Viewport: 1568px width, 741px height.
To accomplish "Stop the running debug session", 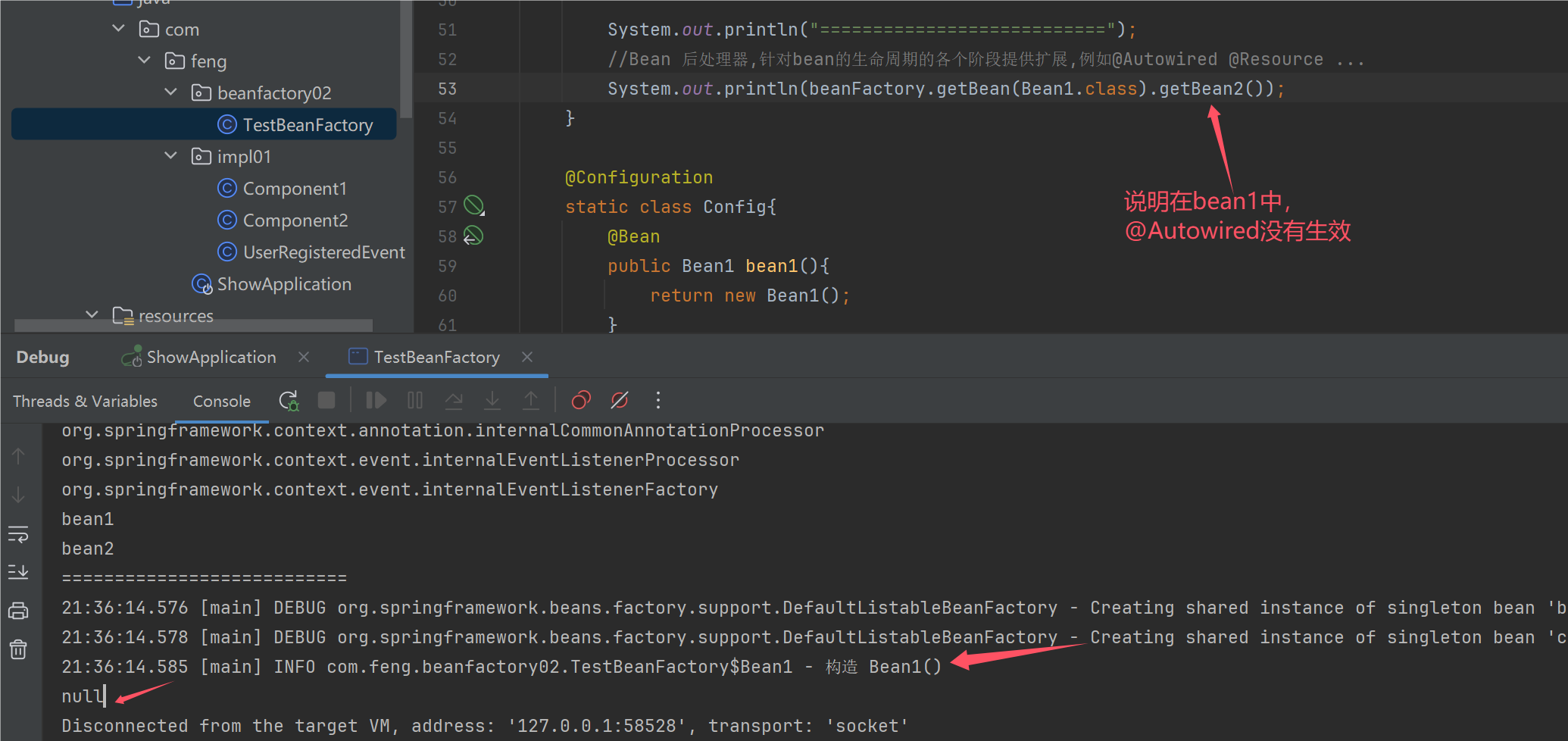I will click(326, 400).
